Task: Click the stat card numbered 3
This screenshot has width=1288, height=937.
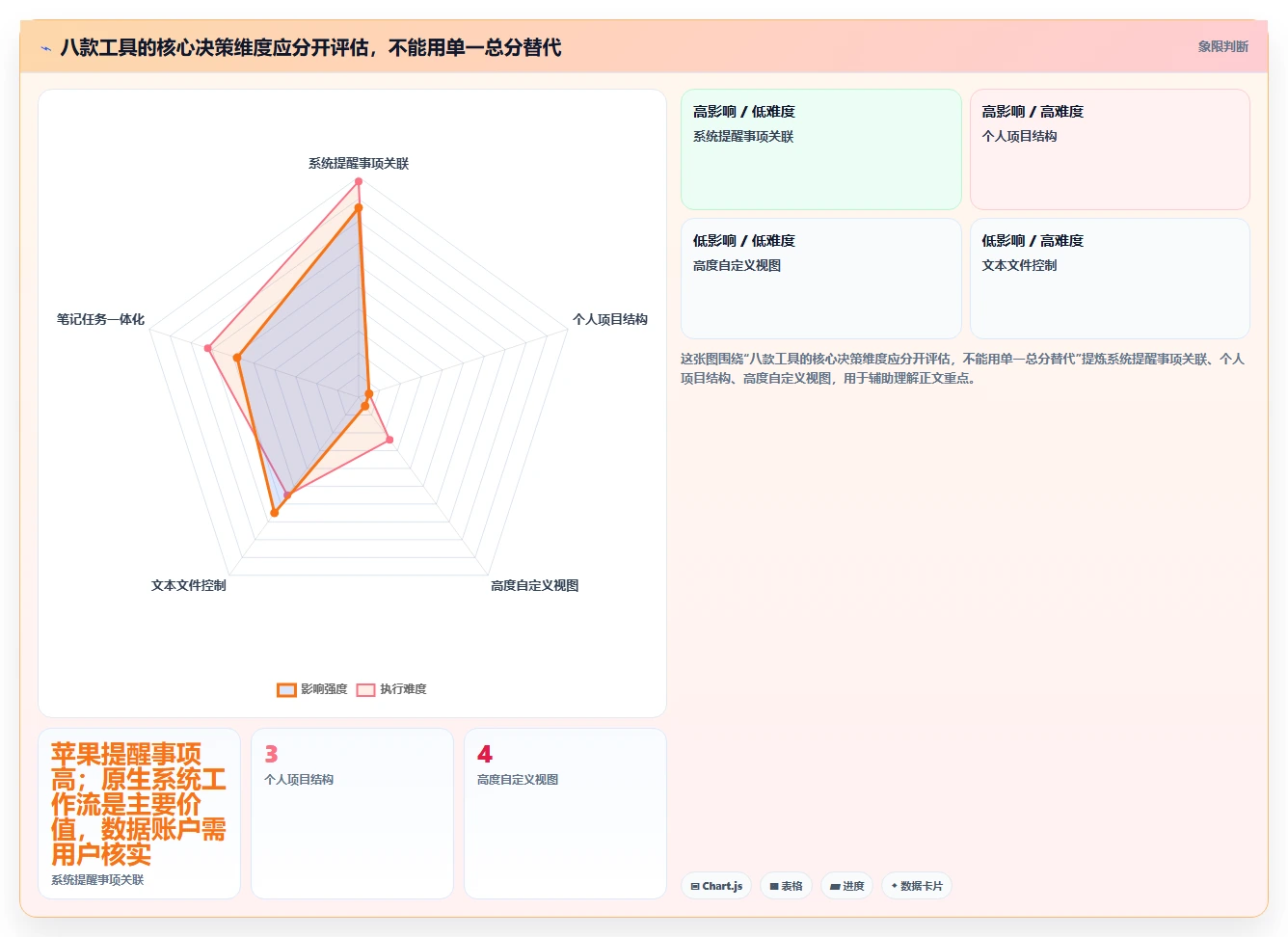Action: (x=352, y=814)
